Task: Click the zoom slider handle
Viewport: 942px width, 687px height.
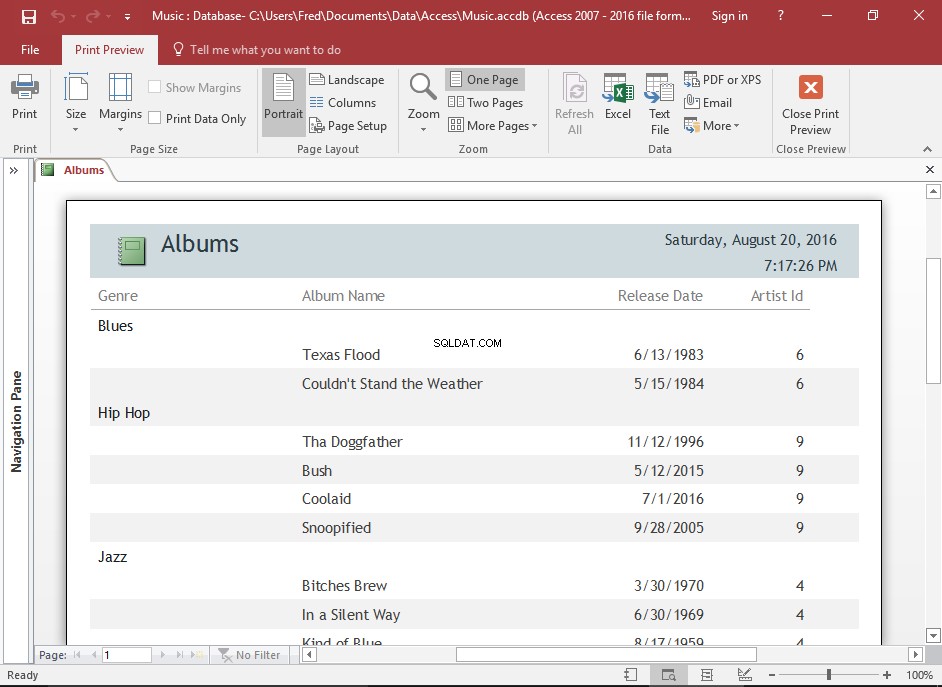Action: (829, 675)
